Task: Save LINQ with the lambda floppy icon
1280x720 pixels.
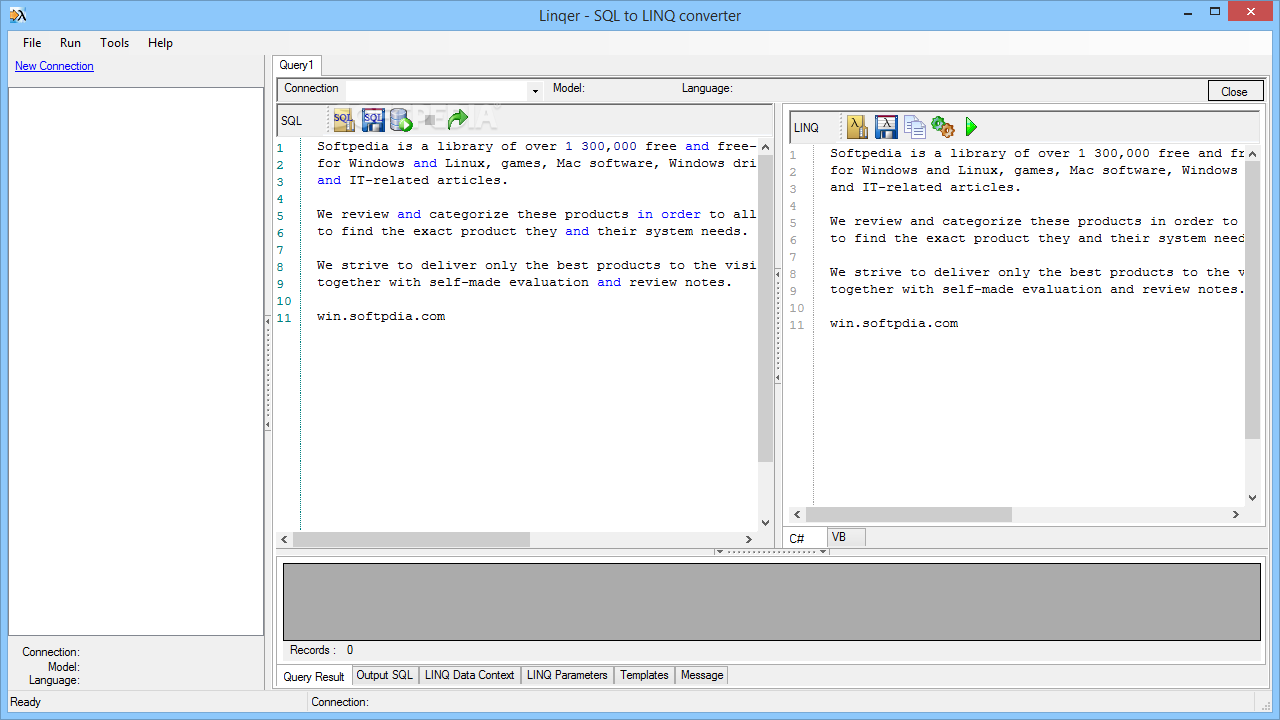Action: pyautogui.click(x=886, y=127)
